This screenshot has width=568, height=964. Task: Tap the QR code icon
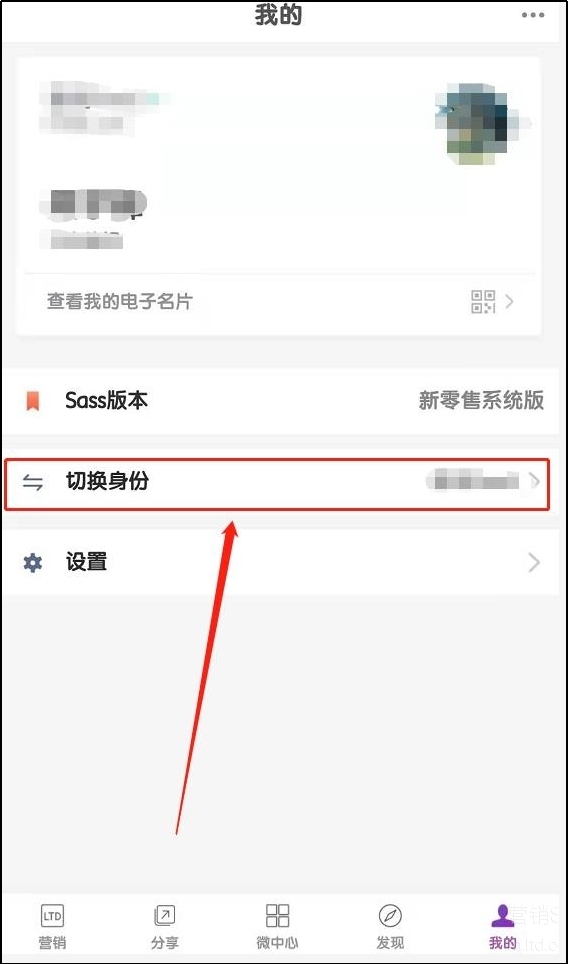click(483, 301)
